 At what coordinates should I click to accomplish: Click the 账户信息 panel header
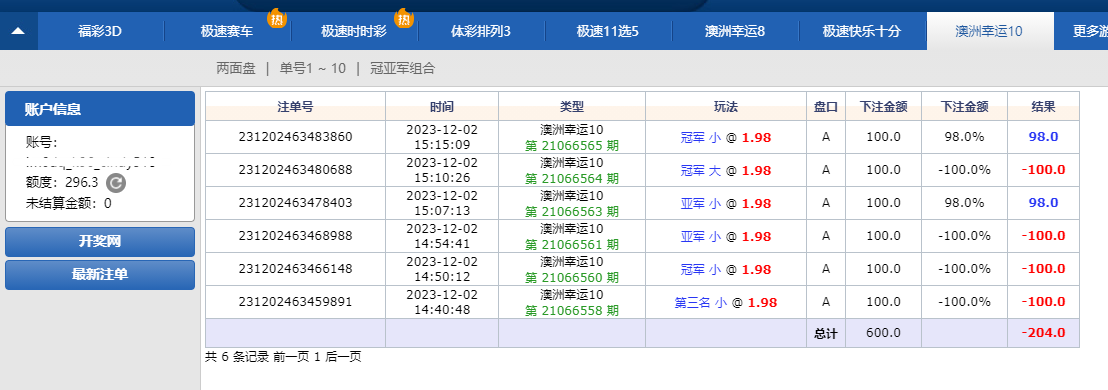(100, 109)
